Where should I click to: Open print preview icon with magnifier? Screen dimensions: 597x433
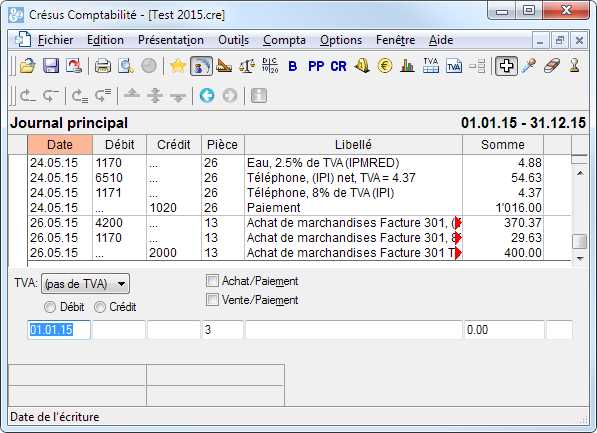pos(126,66)
